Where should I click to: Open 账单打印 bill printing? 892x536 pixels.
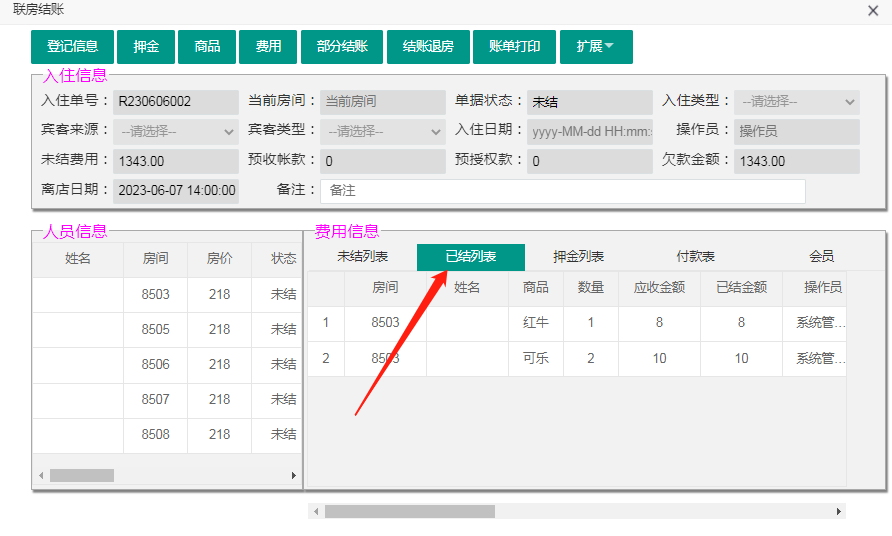[x=514, y=47]
